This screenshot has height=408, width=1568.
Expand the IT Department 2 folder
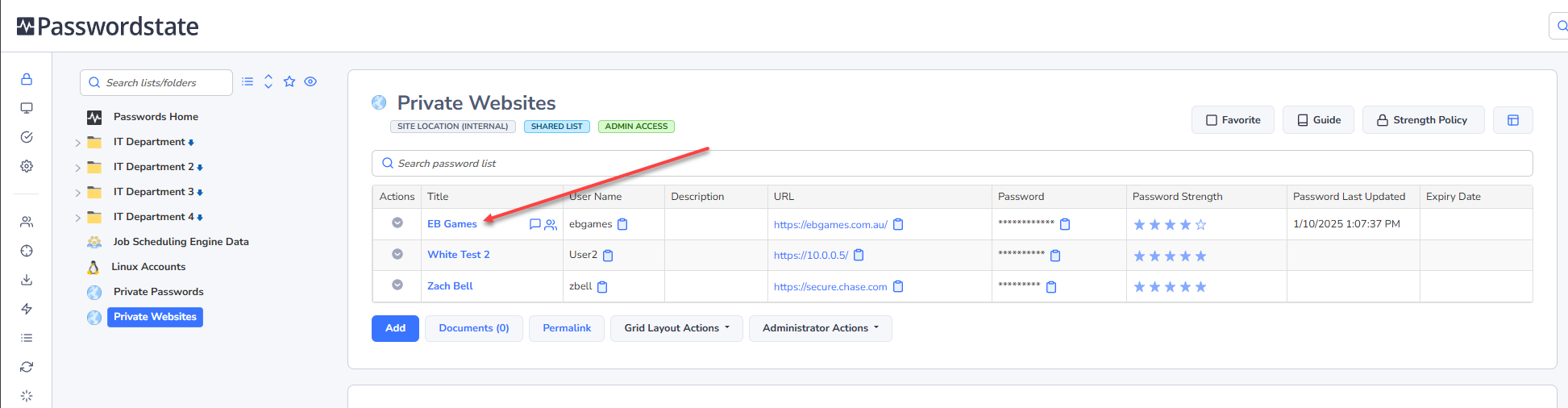pyautogui.click(x=78, y=168)
